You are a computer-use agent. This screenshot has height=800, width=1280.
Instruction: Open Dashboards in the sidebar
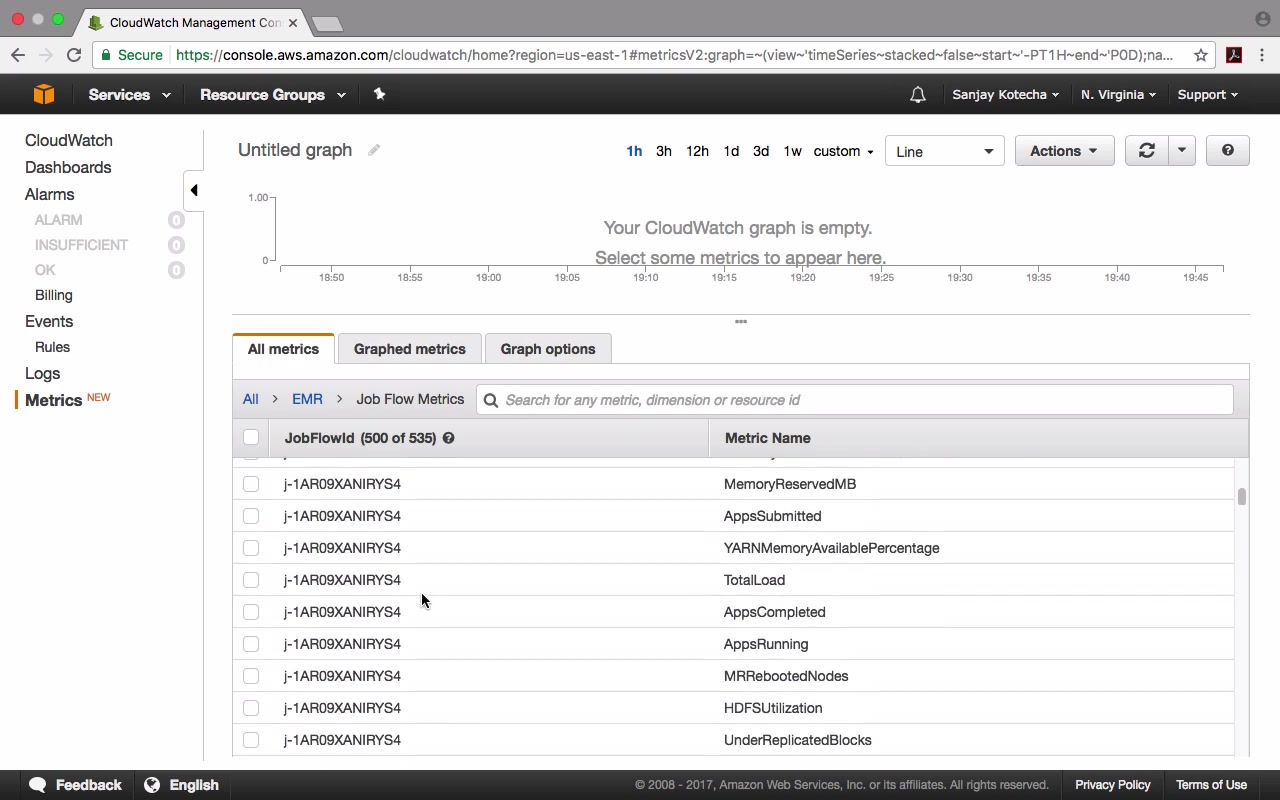pyautogui.click(x=68, y=167)
